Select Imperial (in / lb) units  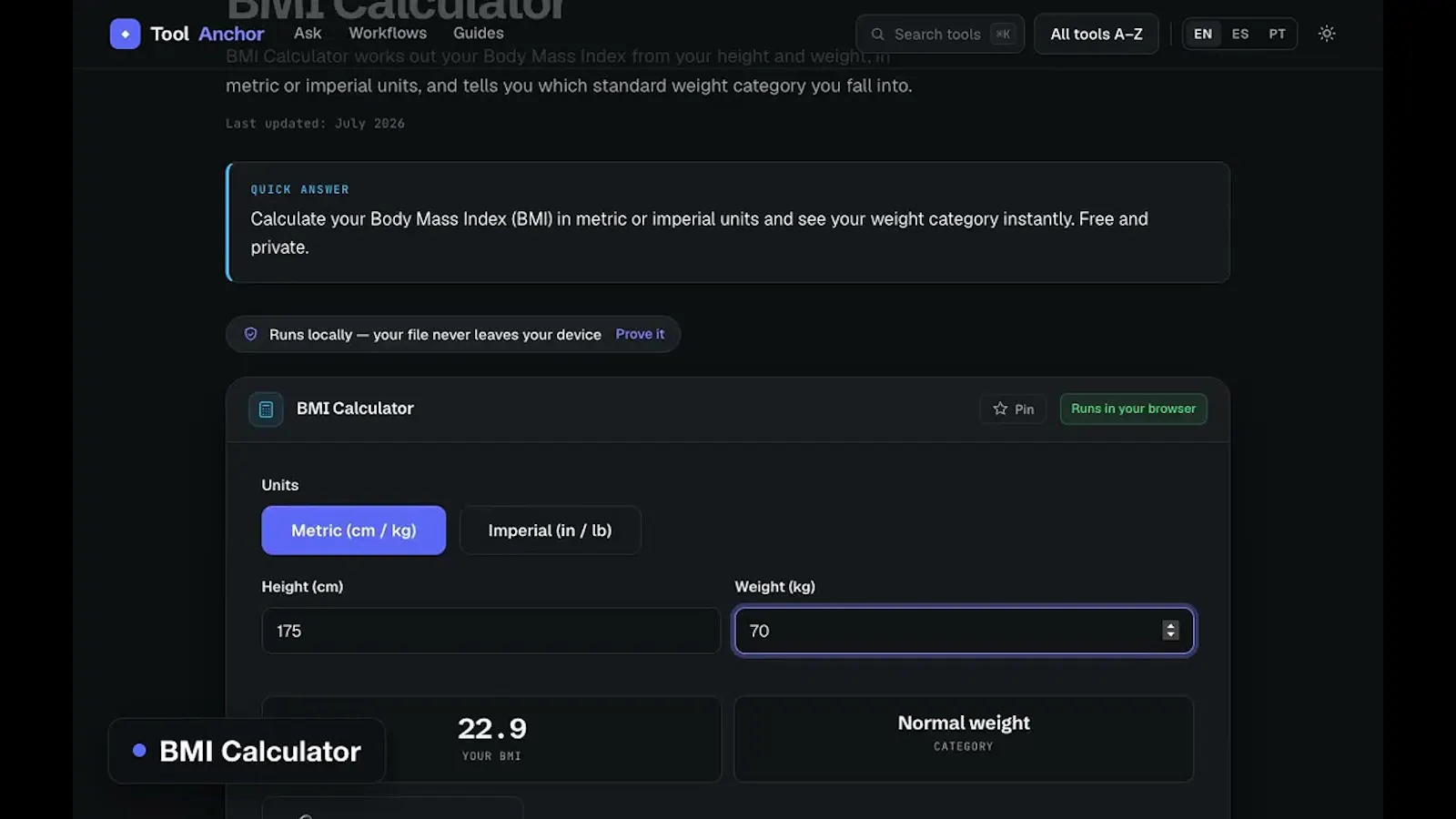pyautogui.click(x=550, y=531)
